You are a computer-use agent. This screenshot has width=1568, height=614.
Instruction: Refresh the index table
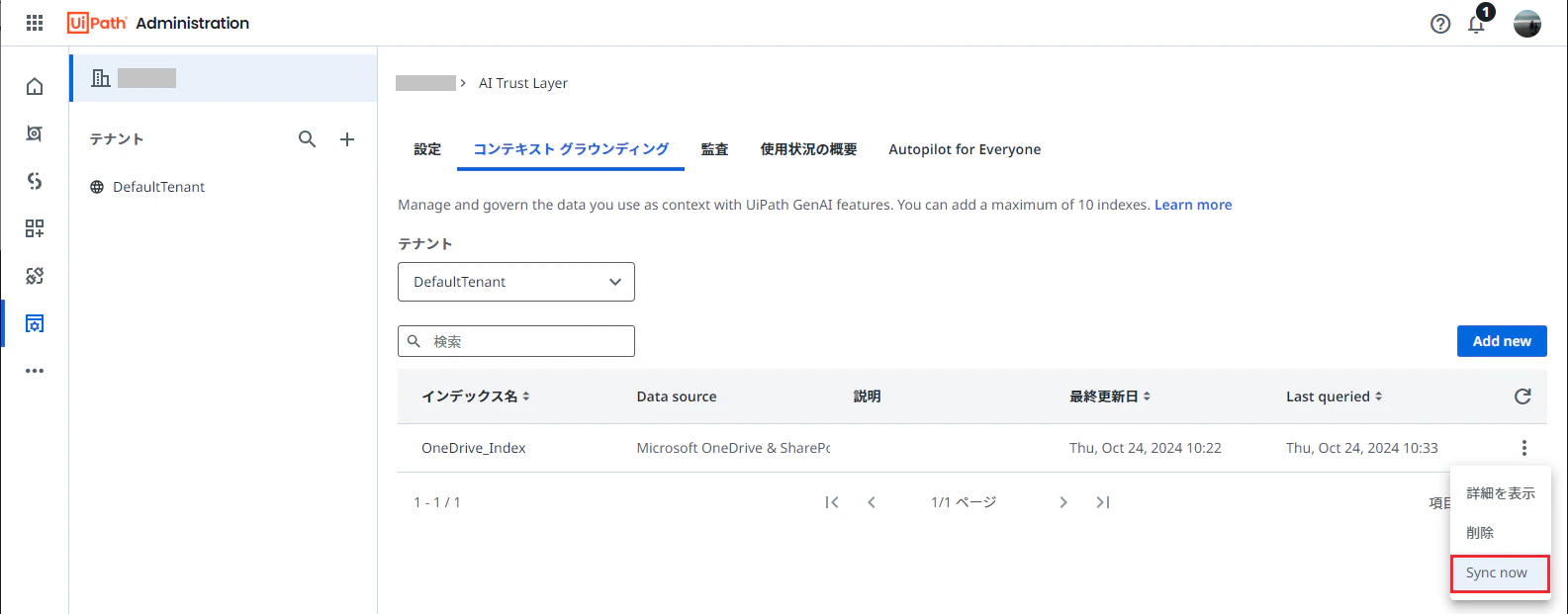click(x=1522, y=396)
